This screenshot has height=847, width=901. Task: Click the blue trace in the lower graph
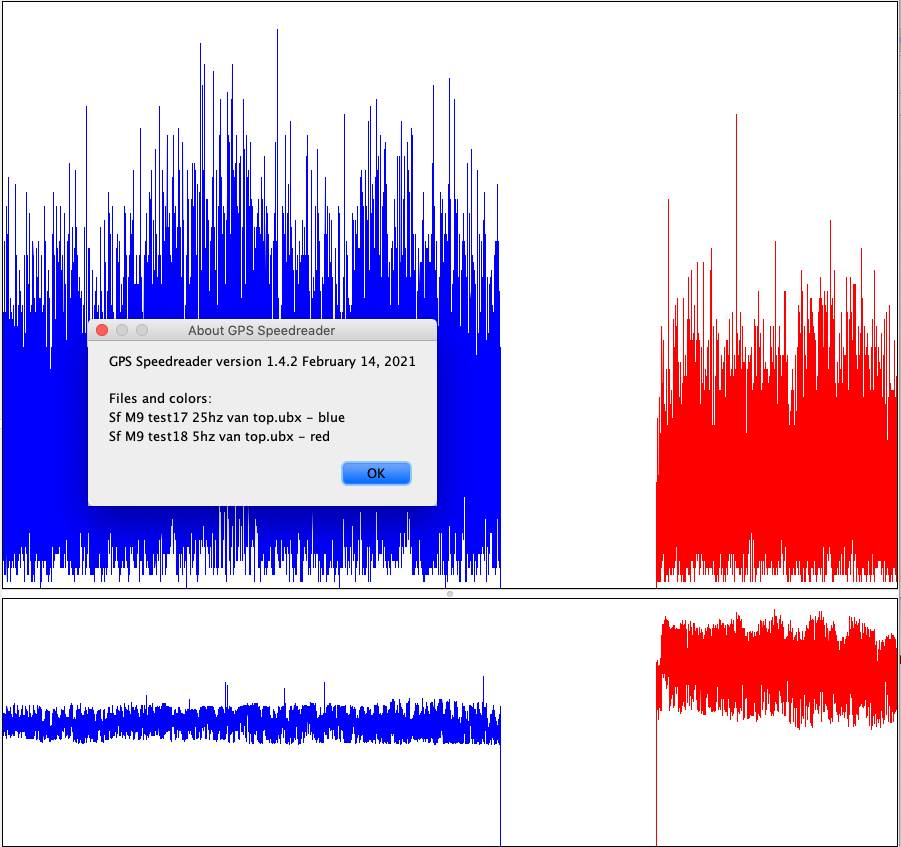click(250, 722)
